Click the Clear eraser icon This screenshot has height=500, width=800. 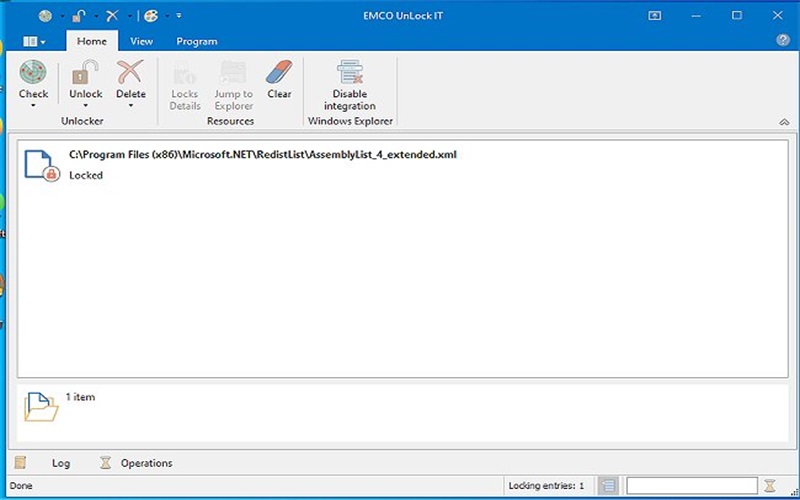(x=279, y=72)
